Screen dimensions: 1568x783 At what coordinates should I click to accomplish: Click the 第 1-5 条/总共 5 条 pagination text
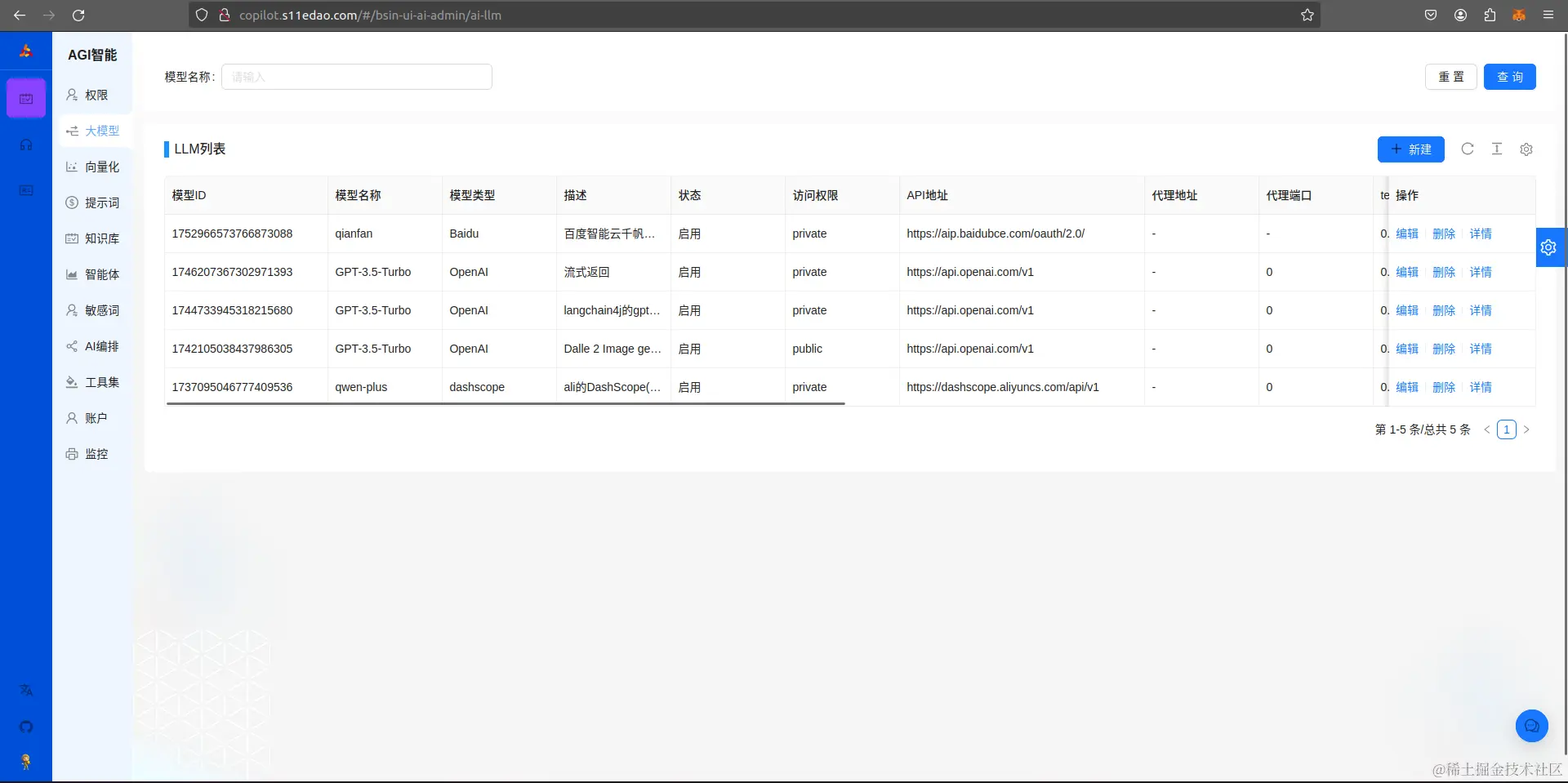click(x=1423, y=429)
